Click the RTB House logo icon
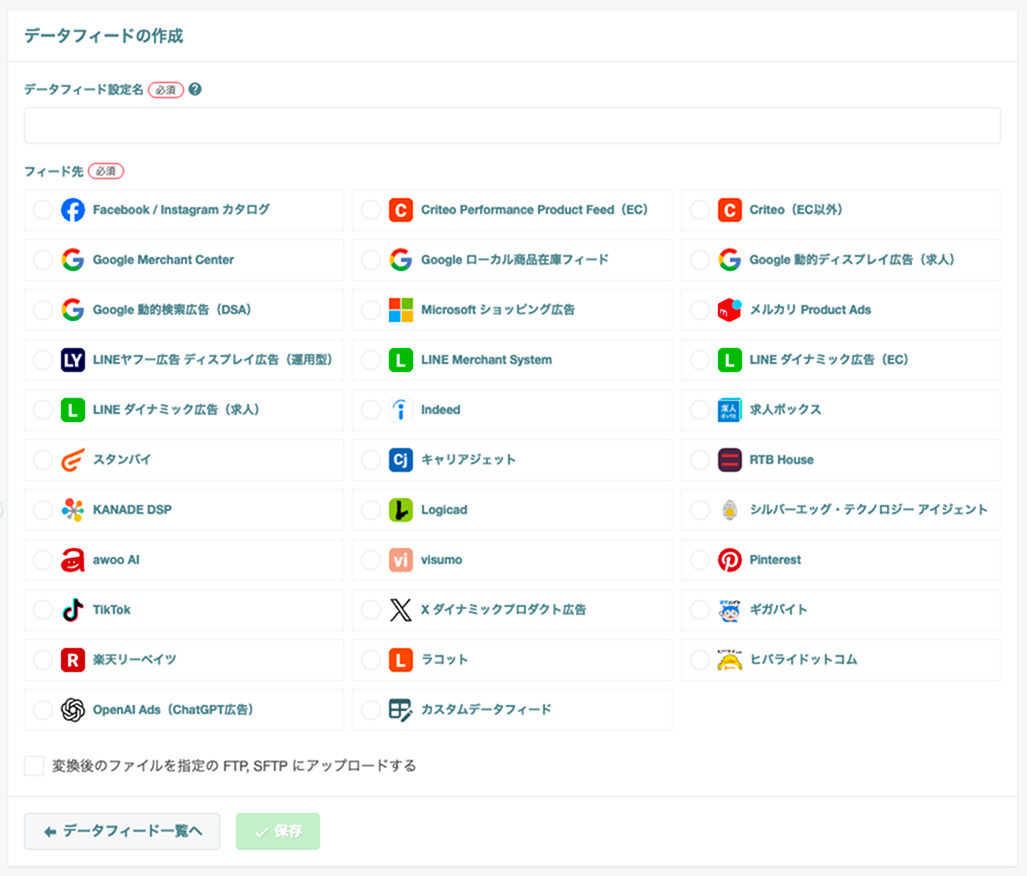Screen dimensions: 1027x876 (x=730, y=460)
